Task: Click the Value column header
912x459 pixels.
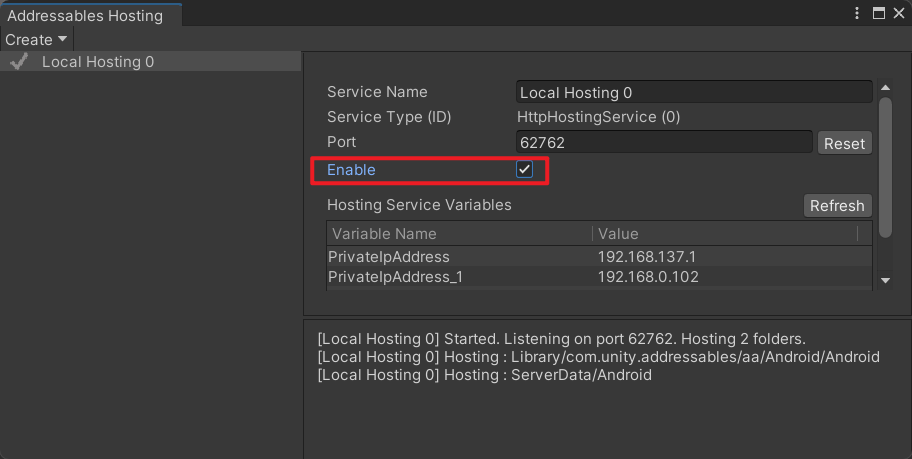Action: 725,234
